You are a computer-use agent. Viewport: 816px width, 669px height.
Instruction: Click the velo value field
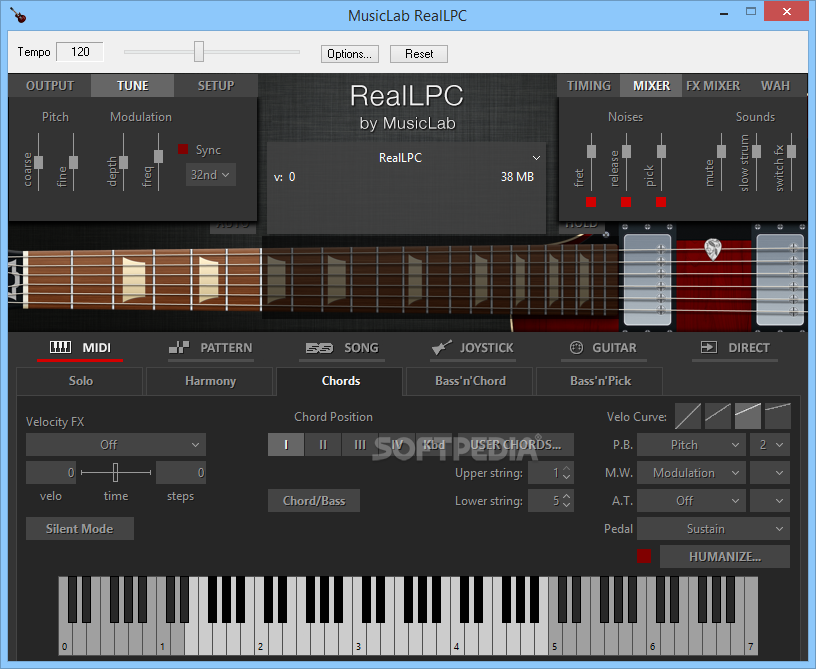[51, 473]
